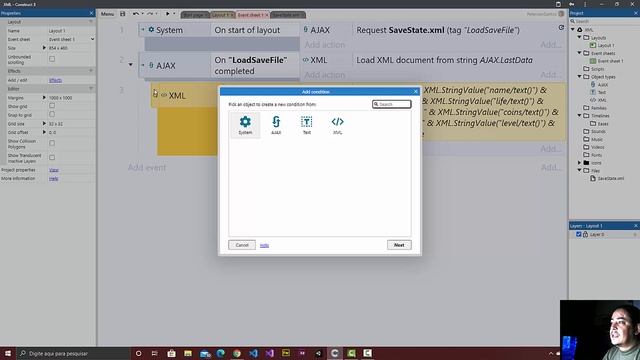Enable the Show grid checkbox
Screen dimensions: 640x360
[x=52, y=106]
